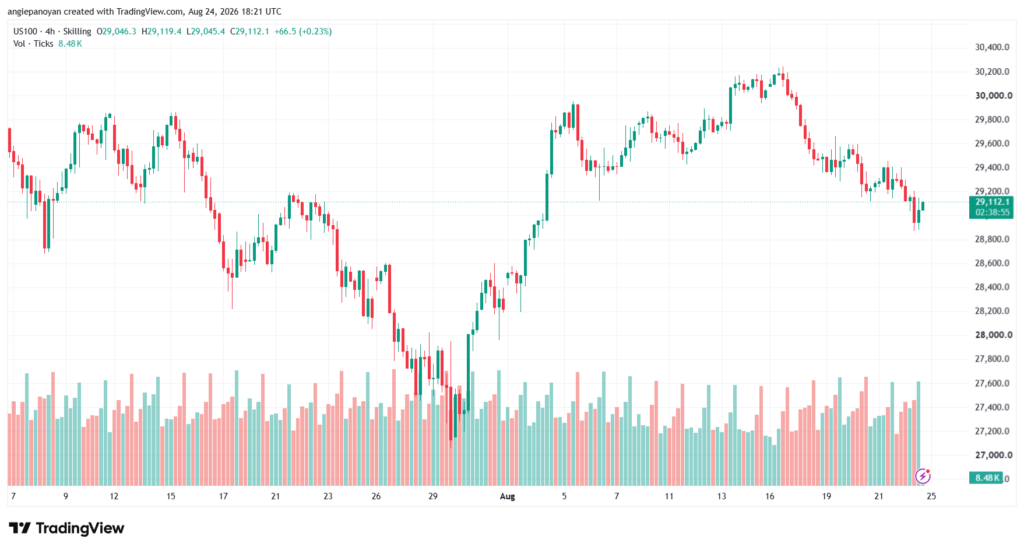This screenshot has height=550, width=1024.
Task: Click the 30,400.0 price axis label
Action: pos(993,47)
